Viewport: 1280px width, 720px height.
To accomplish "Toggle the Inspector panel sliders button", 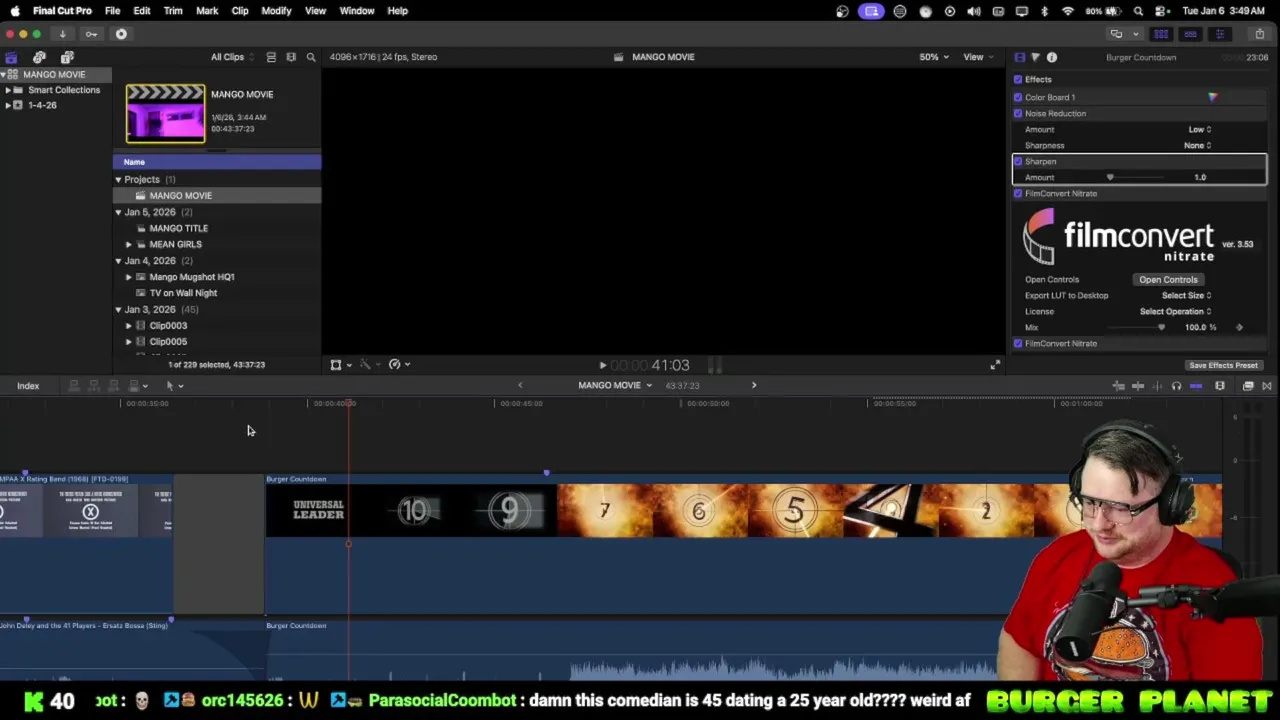I will [x=1219, y=34].
